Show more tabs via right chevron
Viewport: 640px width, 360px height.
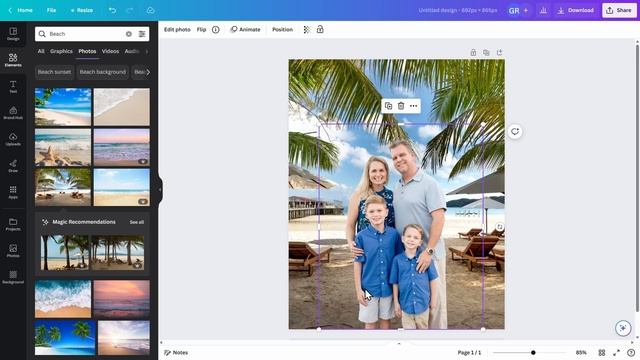[147, 51]
